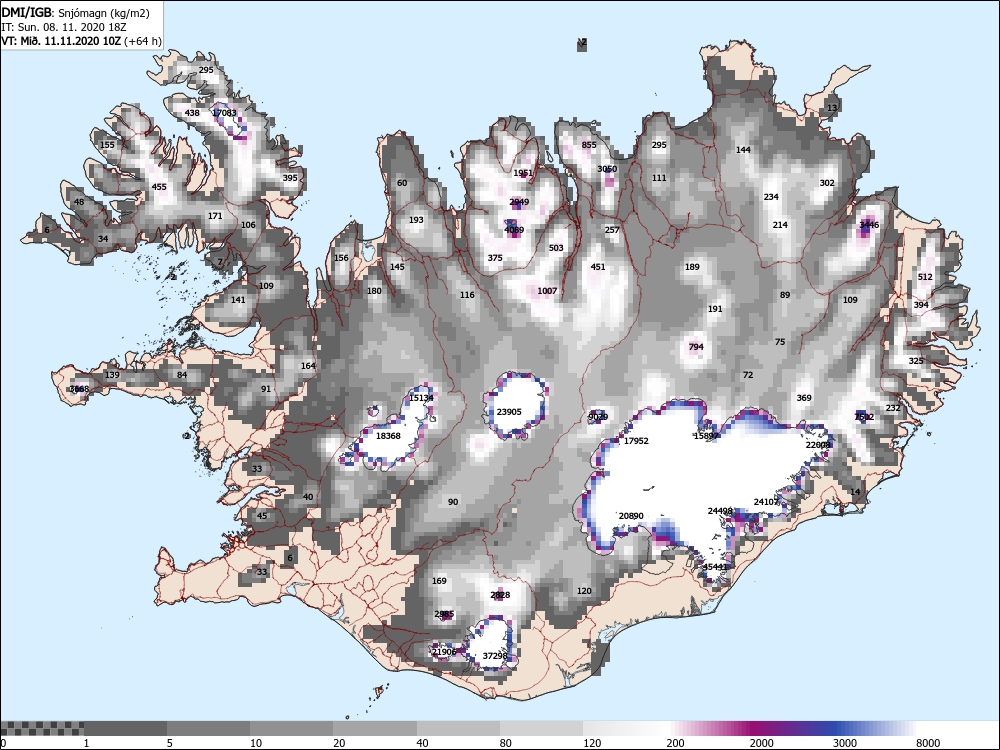Click the map value 116
This screenshot has width=1000, height=750.
coord(467,295)
